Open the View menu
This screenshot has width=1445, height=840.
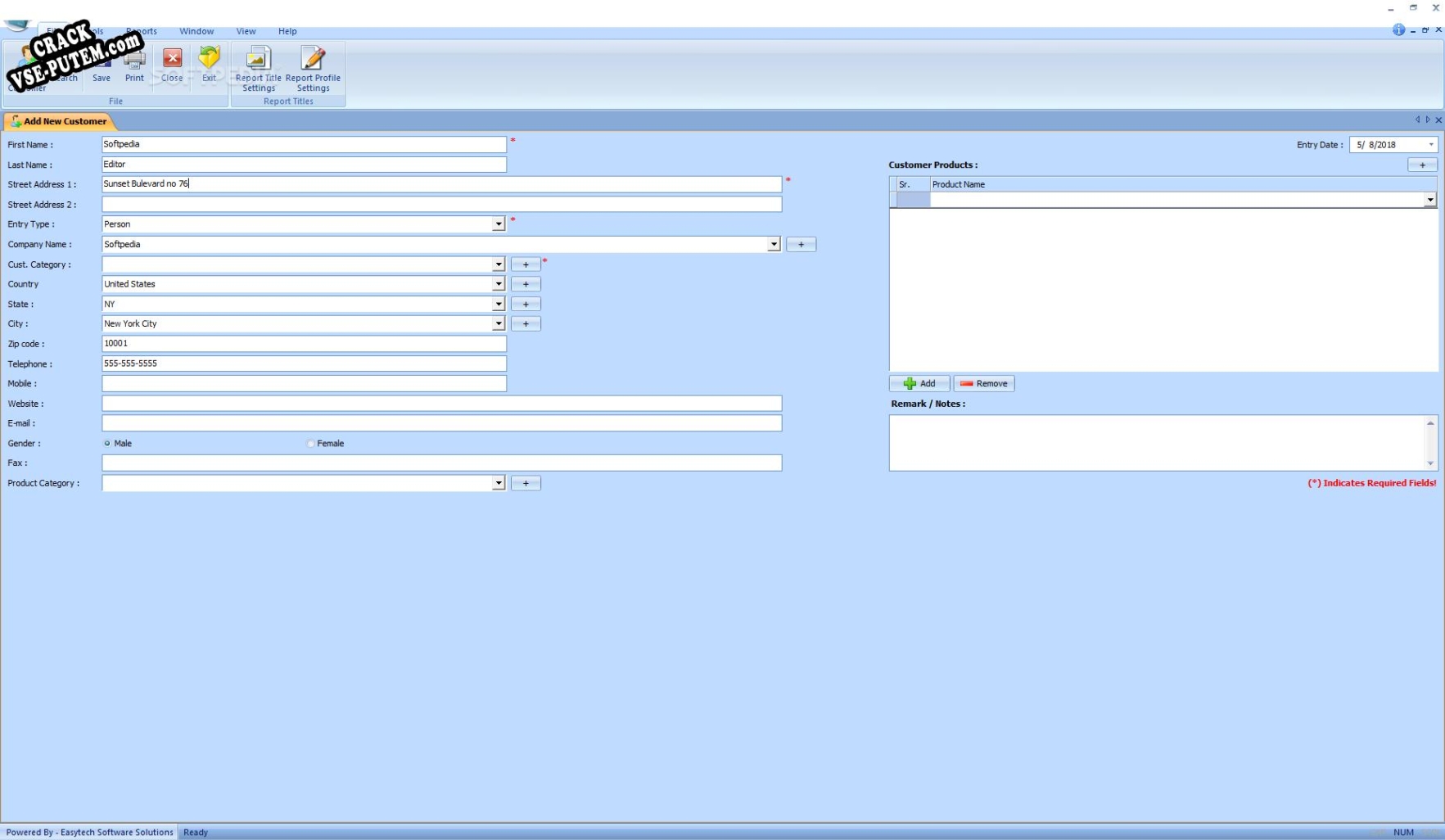click(246, 31)
